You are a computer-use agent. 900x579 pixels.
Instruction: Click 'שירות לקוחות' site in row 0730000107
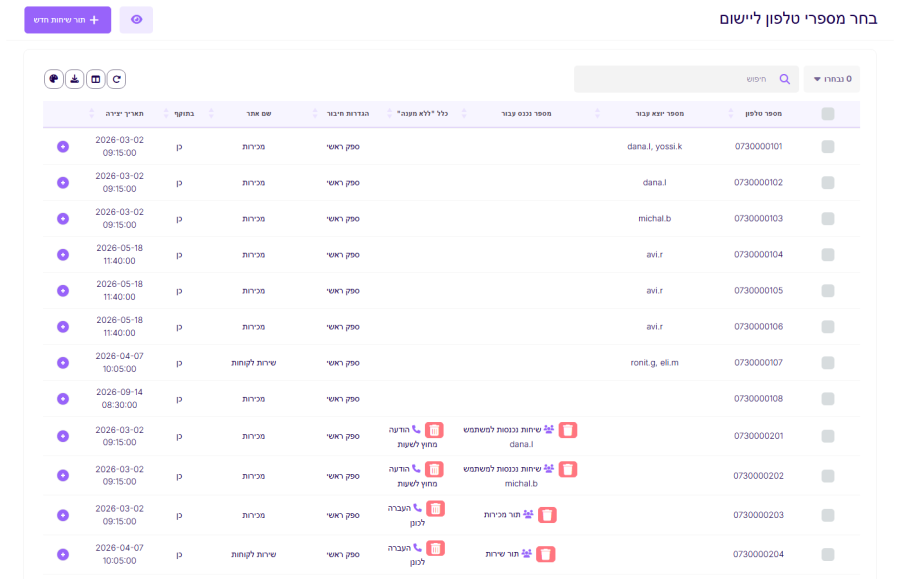(x=254, y=363)
